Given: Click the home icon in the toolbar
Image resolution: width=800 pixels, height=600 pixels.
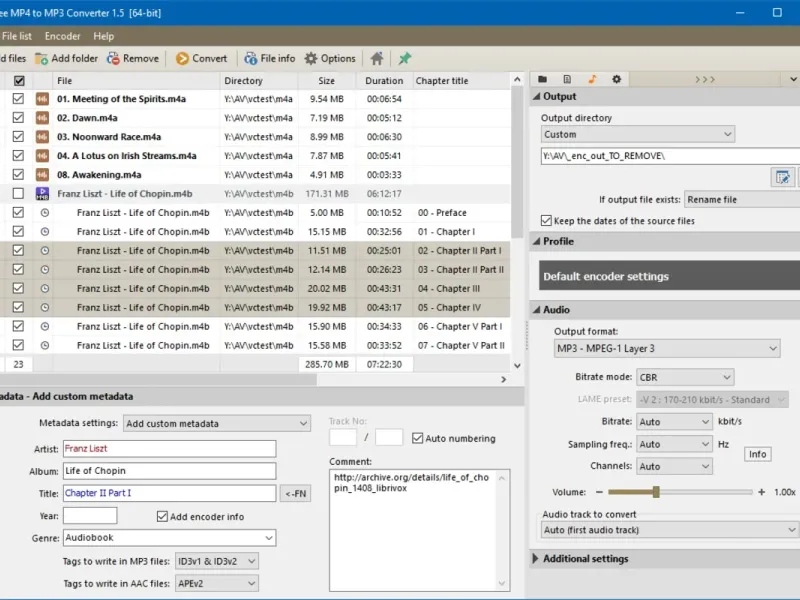Looking at the screenshot, I should click(x=377, y=59).
